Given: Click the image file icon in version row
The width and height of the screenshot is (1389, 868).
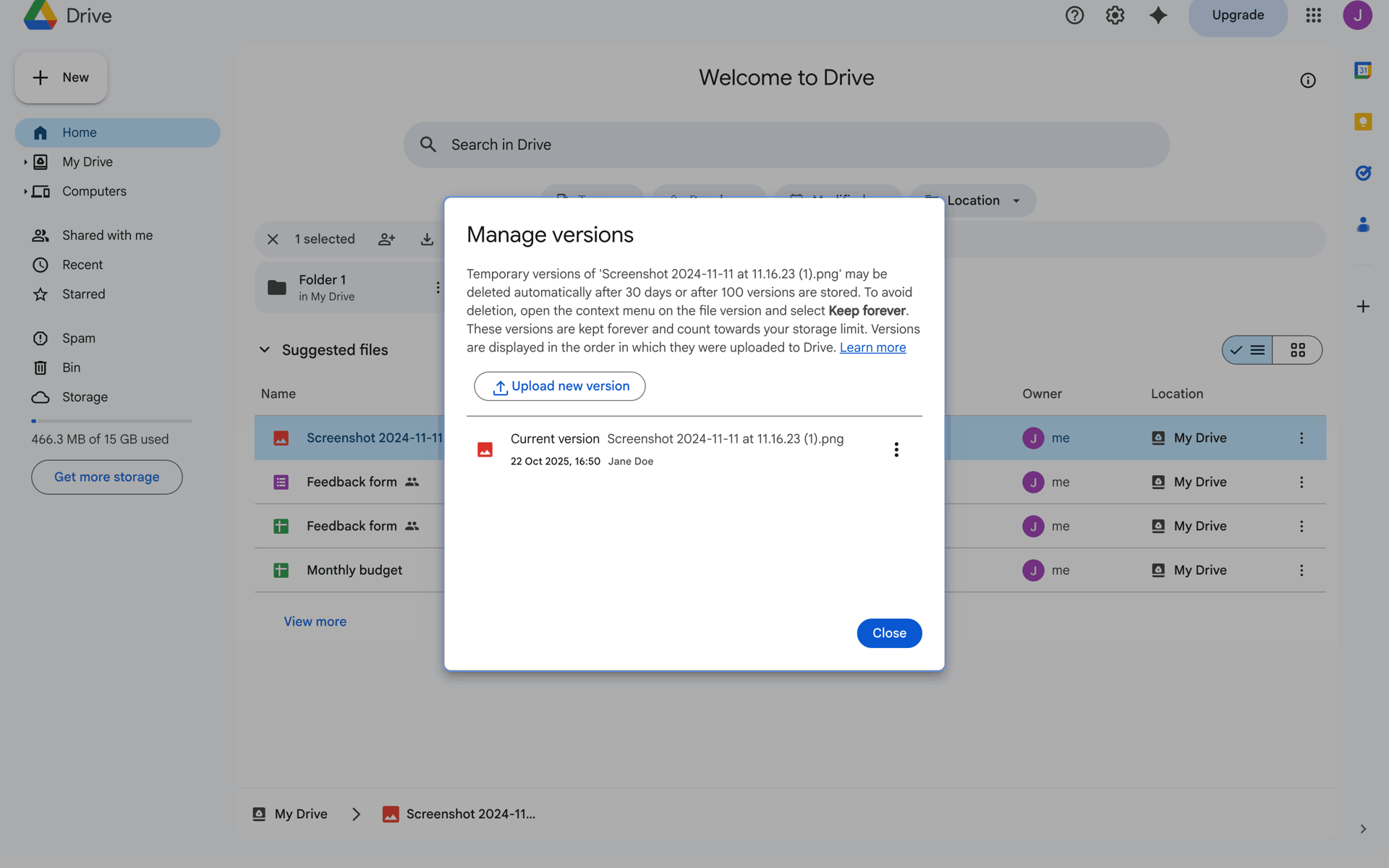Looking at the screenshot, I should [x=485, y=449].
